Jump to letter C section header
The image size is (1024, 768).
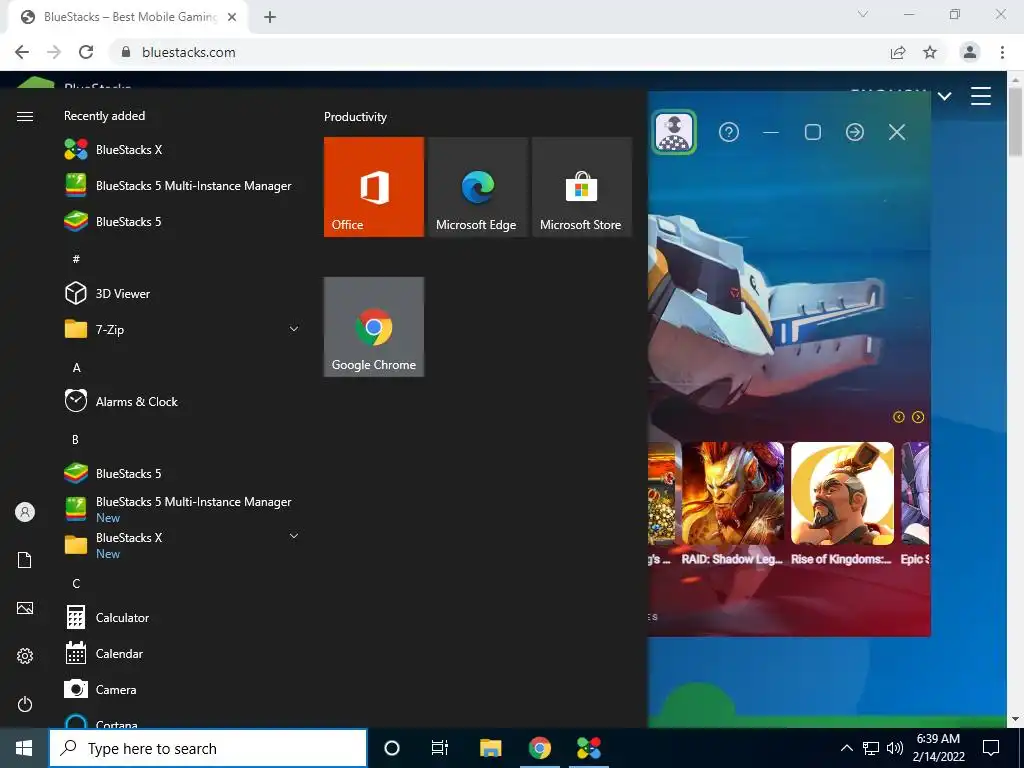(x=76, y=583)
